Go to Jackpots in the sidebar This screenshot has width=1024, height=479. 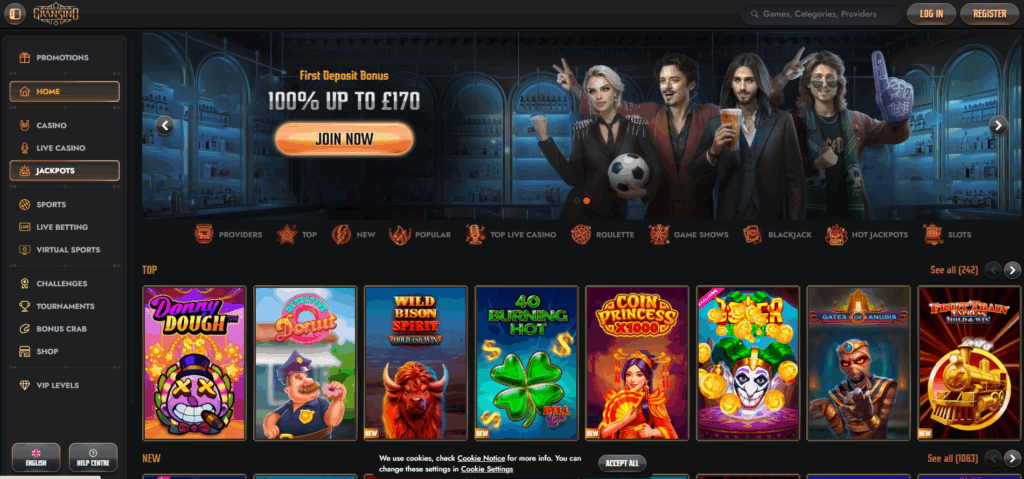tap(64, 171)
